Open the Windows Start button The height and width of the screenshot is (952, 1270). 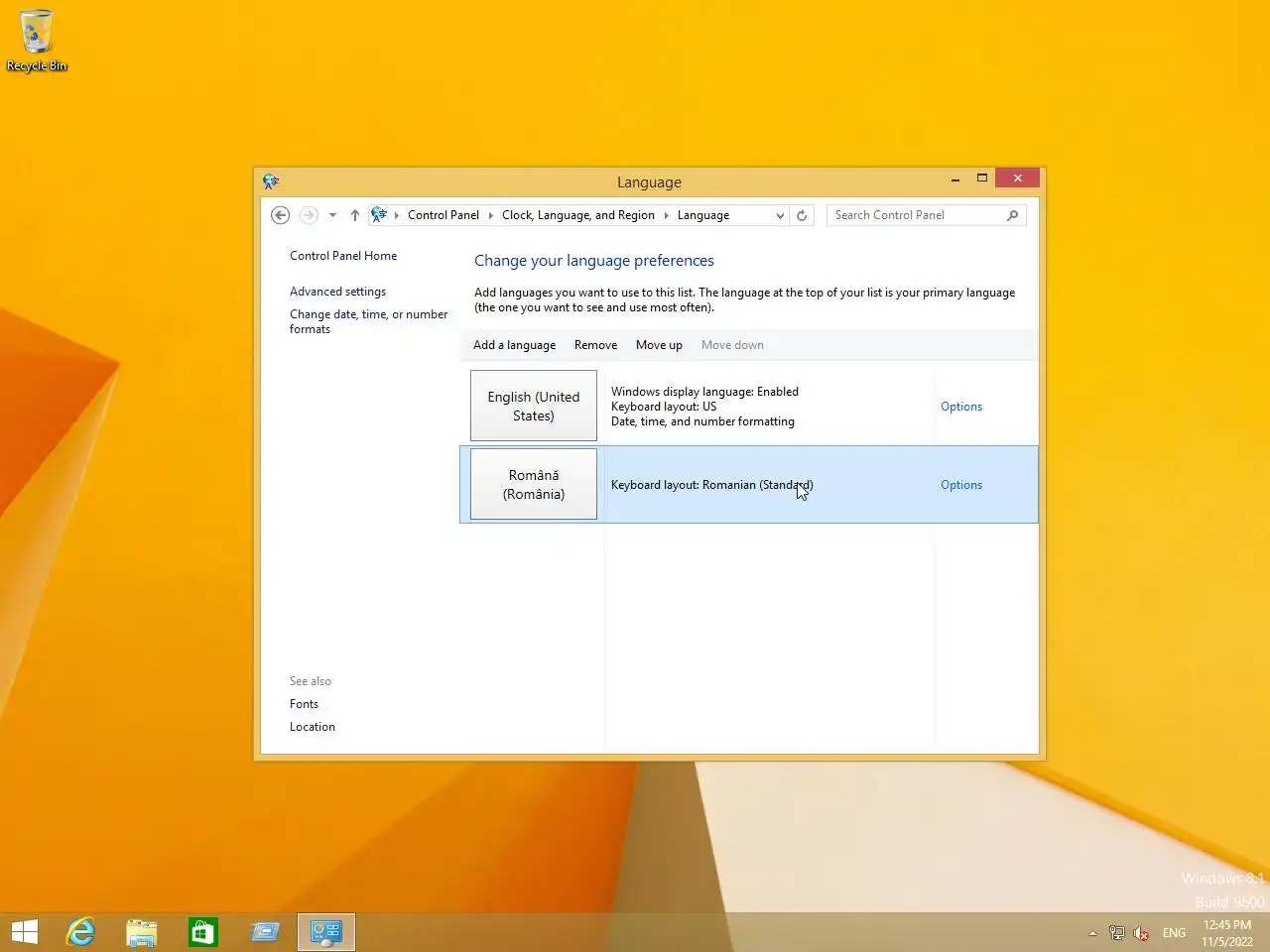(x=25, y=932)
